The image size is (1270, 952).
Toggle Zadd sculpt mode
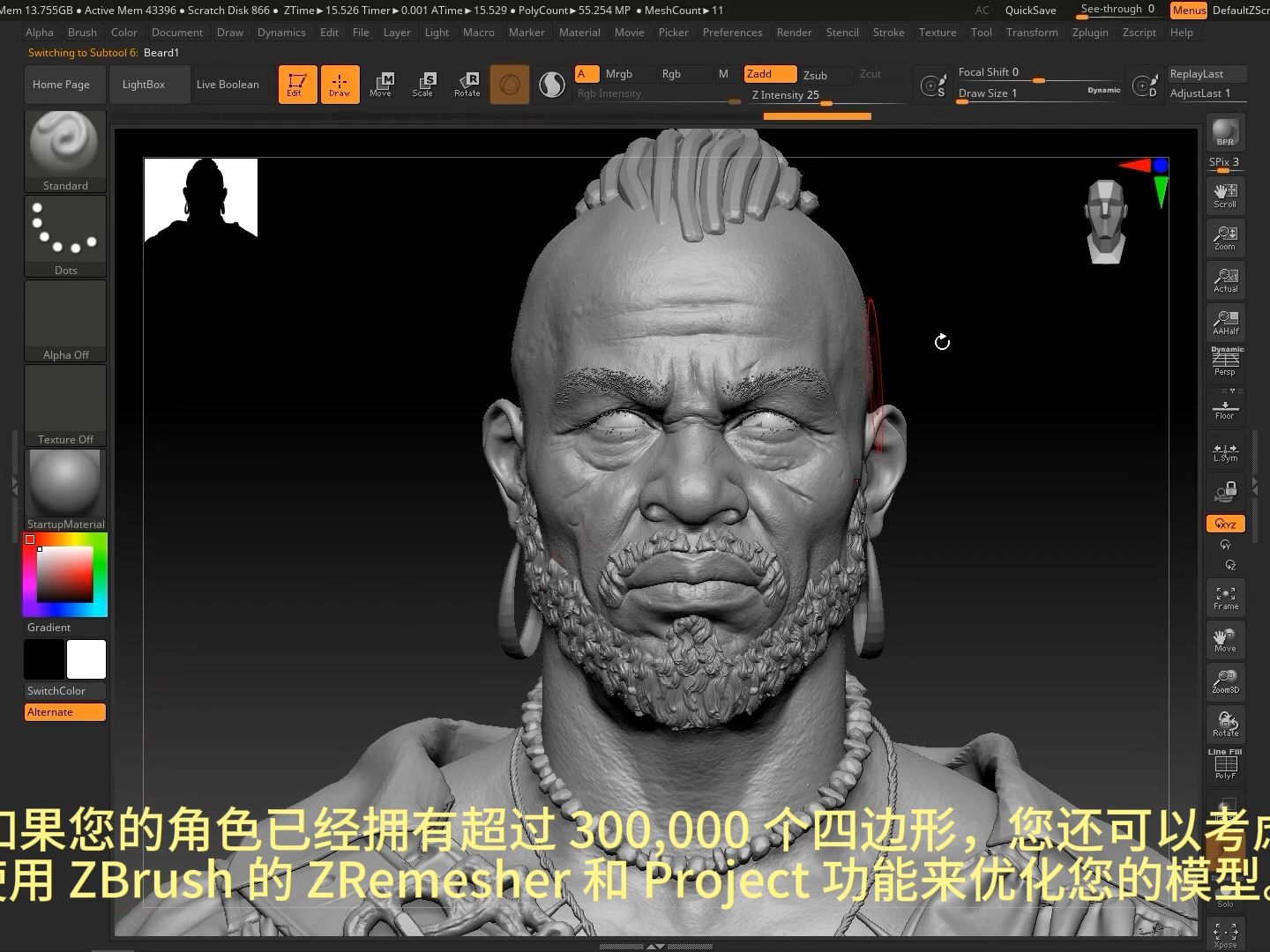click(x=770, y=74)
